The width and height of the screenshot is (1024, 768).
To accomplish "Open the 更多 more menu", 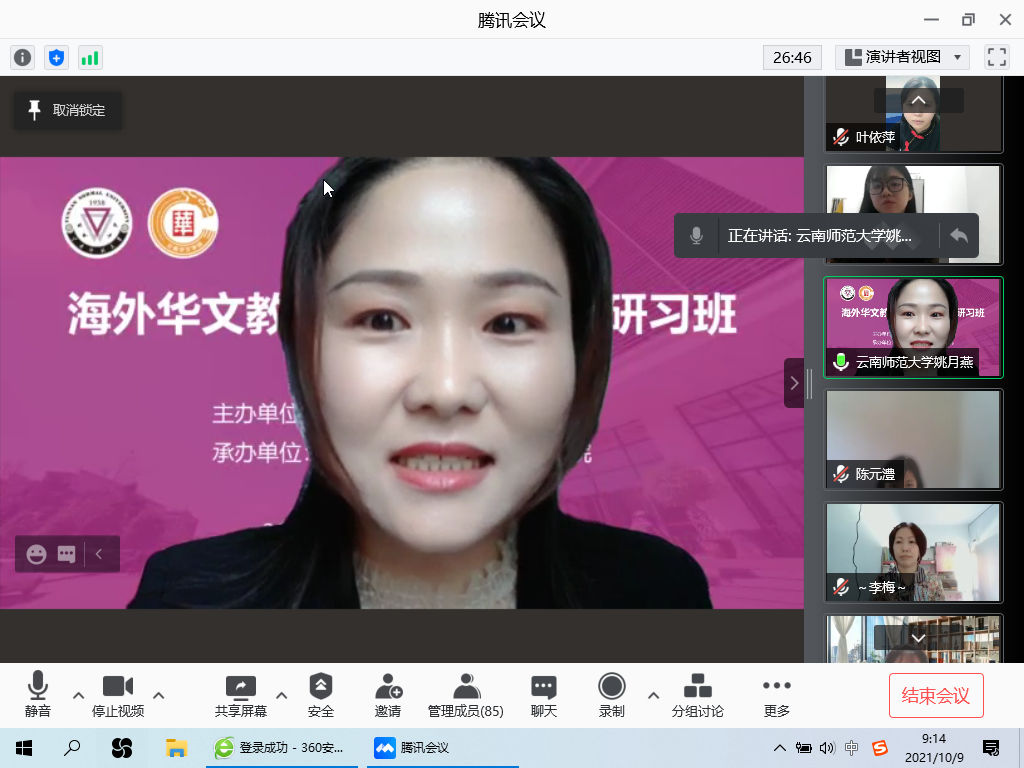I will (x=776, y=695).
